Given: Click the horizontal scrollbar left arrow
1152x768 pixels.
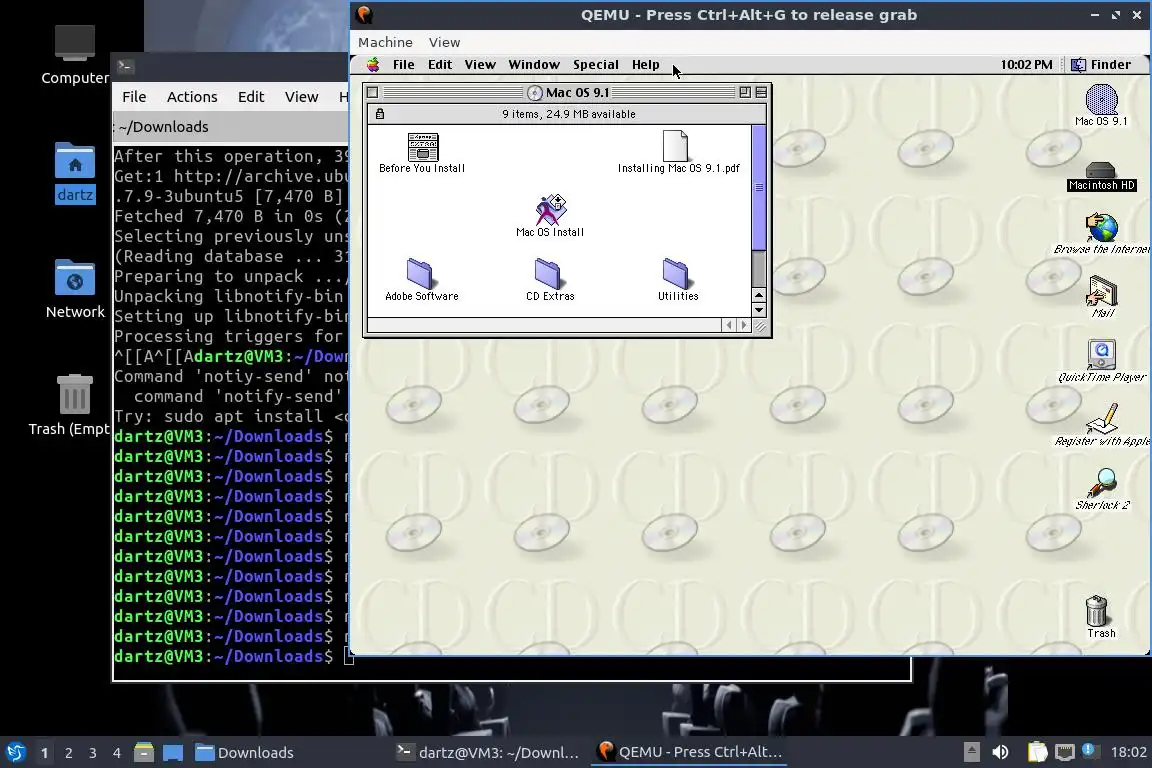Looking at the screenshot, I should tap(729, 325).
